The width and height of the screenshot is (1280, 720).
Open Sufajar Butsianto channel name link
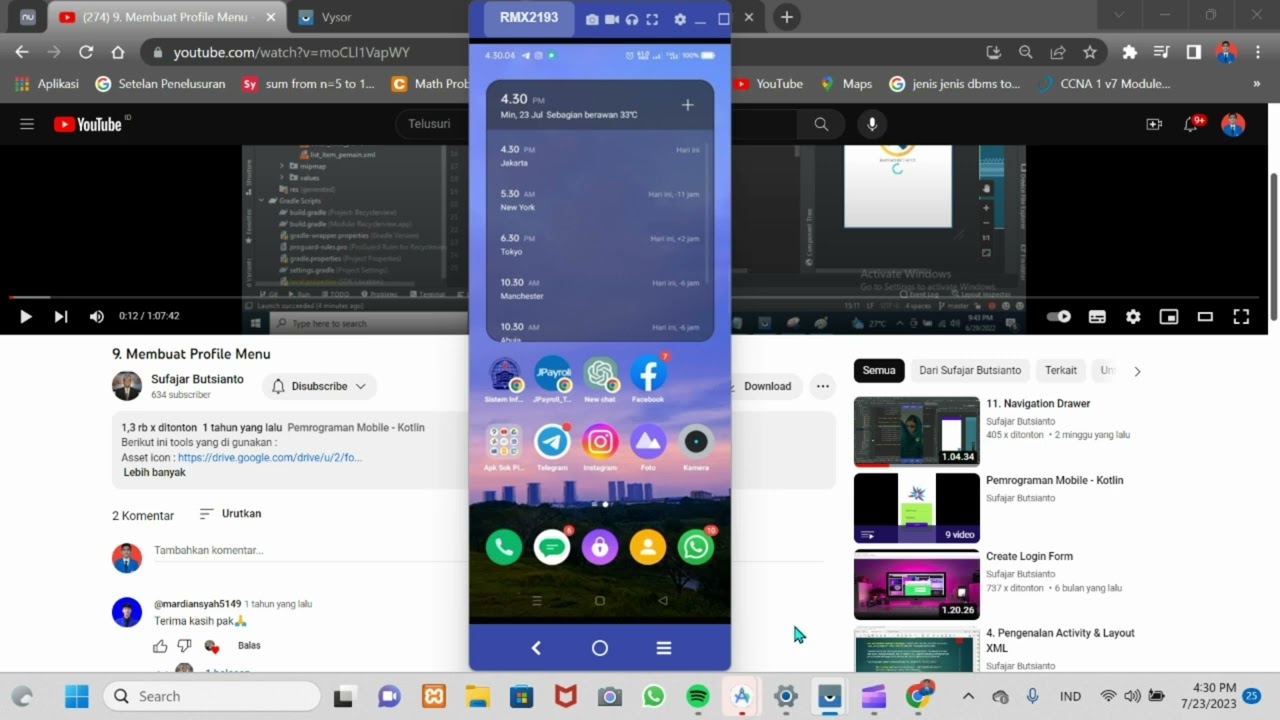point(197,379)
